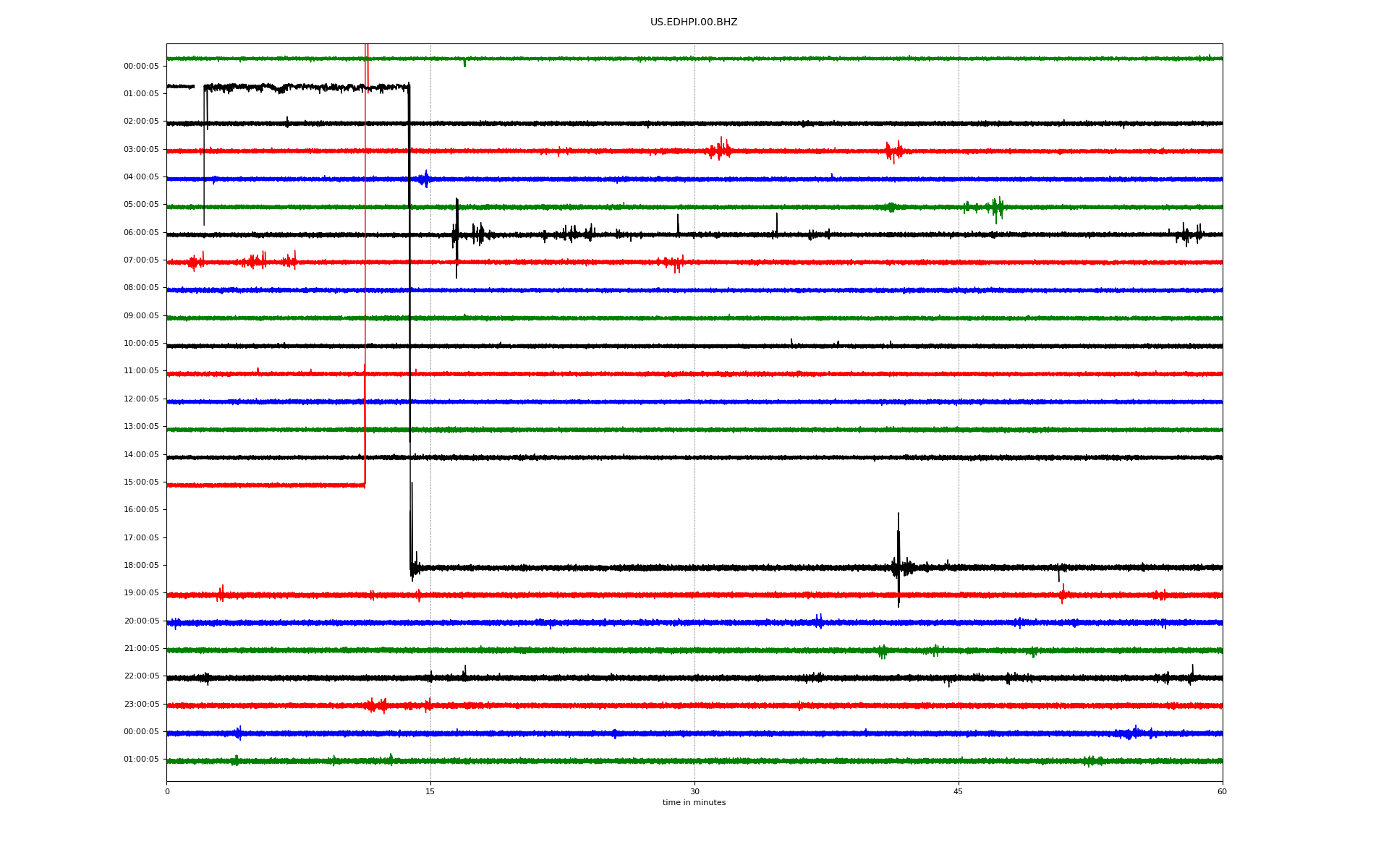
Task: Select the 00:00:05 label beside the blue trace
Action: tap(141, 731)
